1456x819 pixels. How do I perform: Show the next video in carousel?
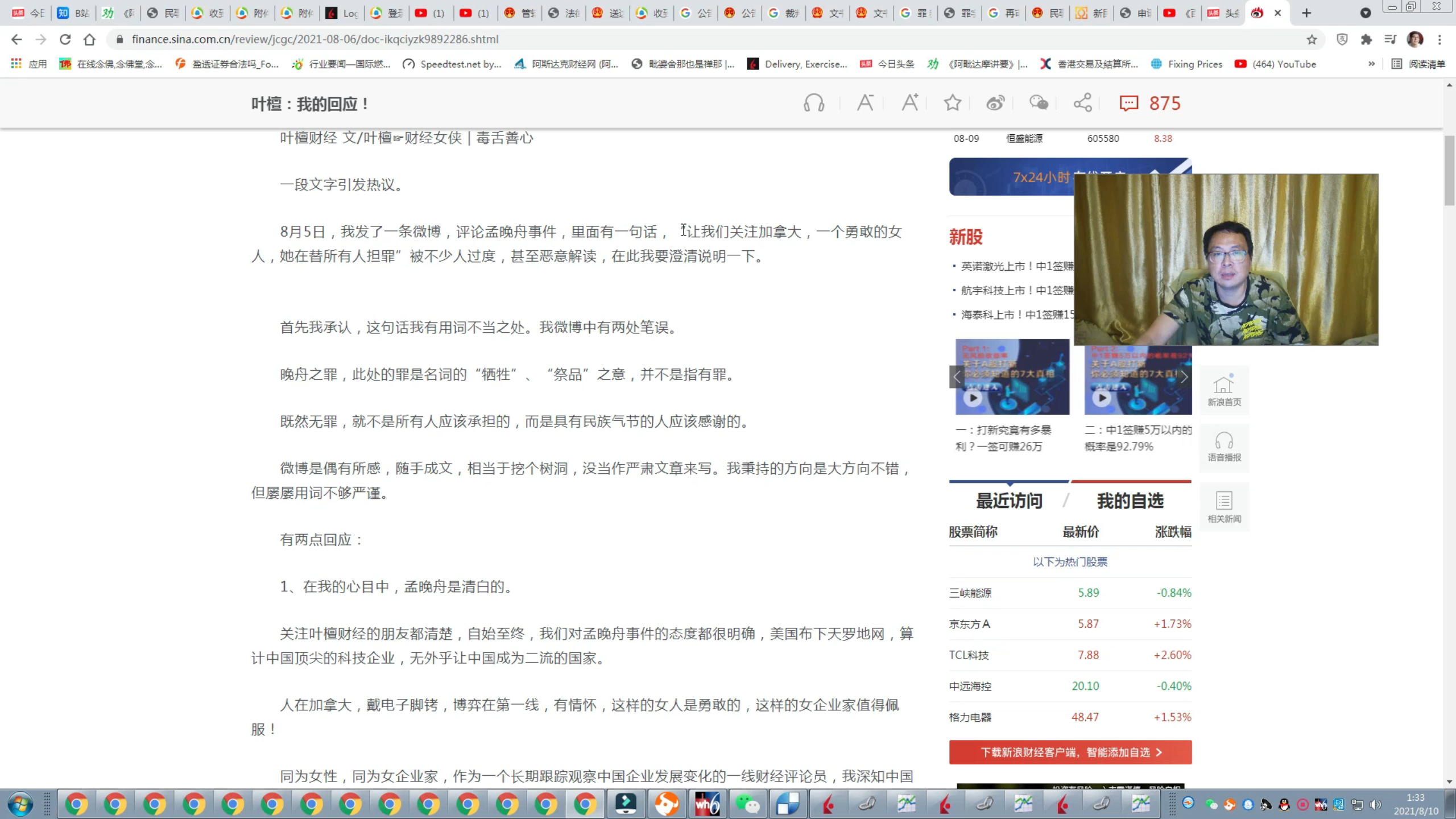point(1184,377)
